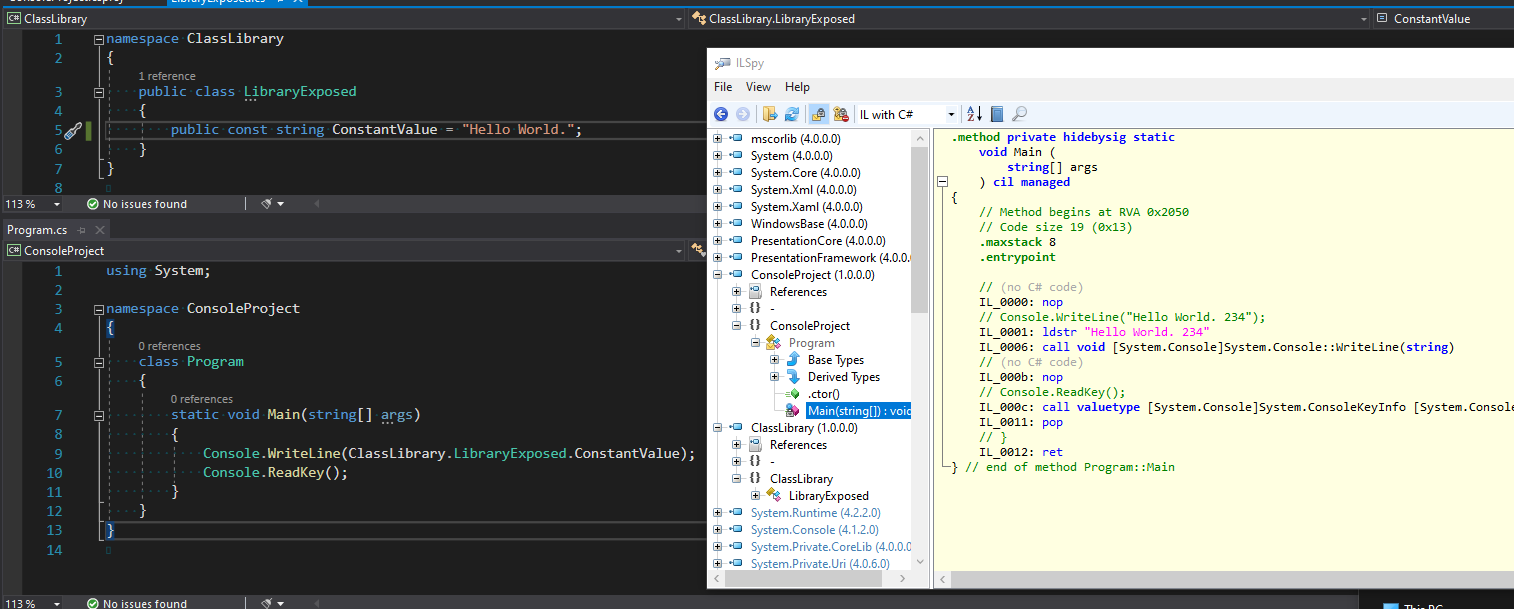Screen dimensions: 1514x609
Task: Collapse the IL method body fold box
Action: coord(941,182)
